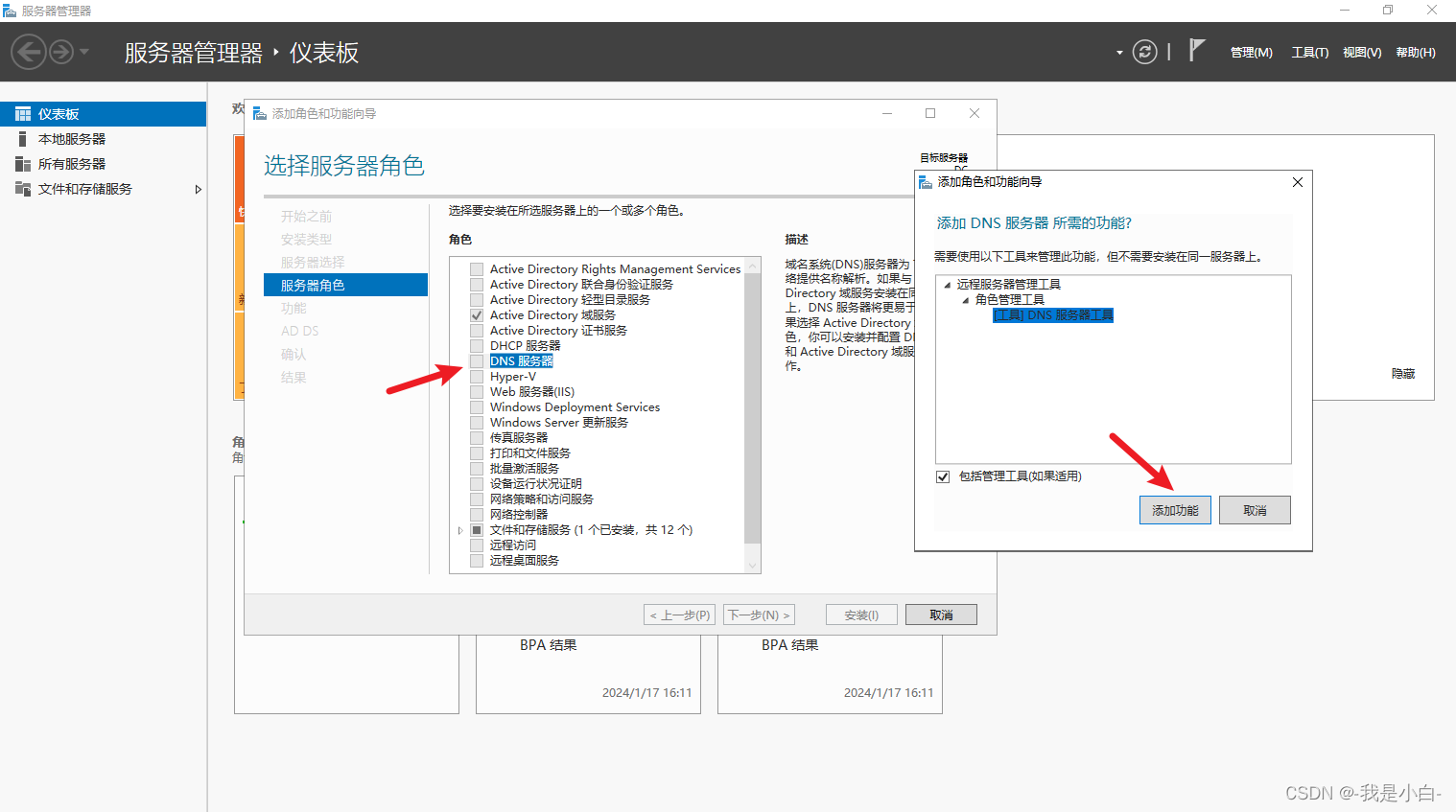Expand the 文件和存储服务 role tree node

460,530
